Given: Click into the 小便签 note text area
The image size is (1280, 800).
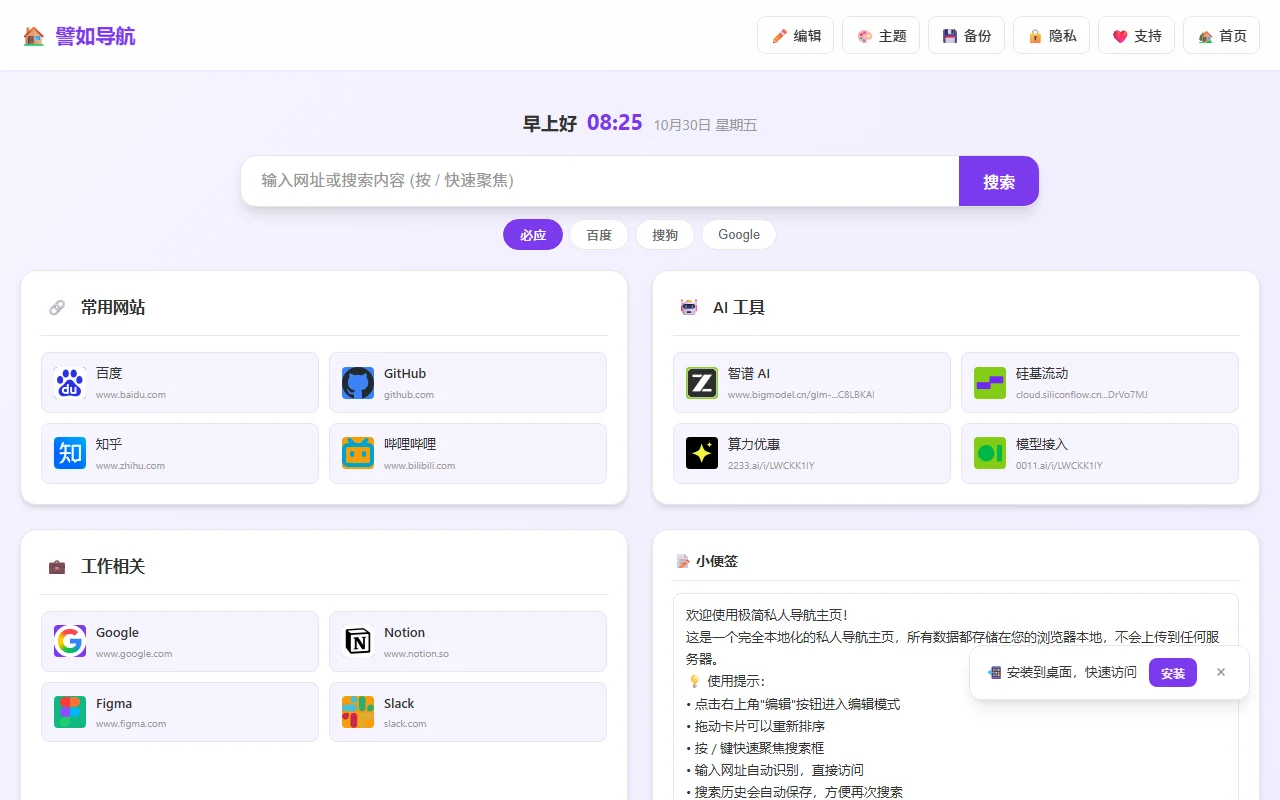Looking at the screenshot, I should tap(956, 697).
